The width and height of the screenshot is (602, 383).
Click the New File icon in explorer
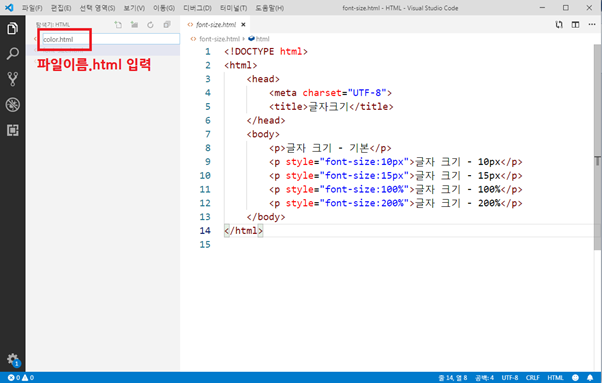(x=118, y=25)
